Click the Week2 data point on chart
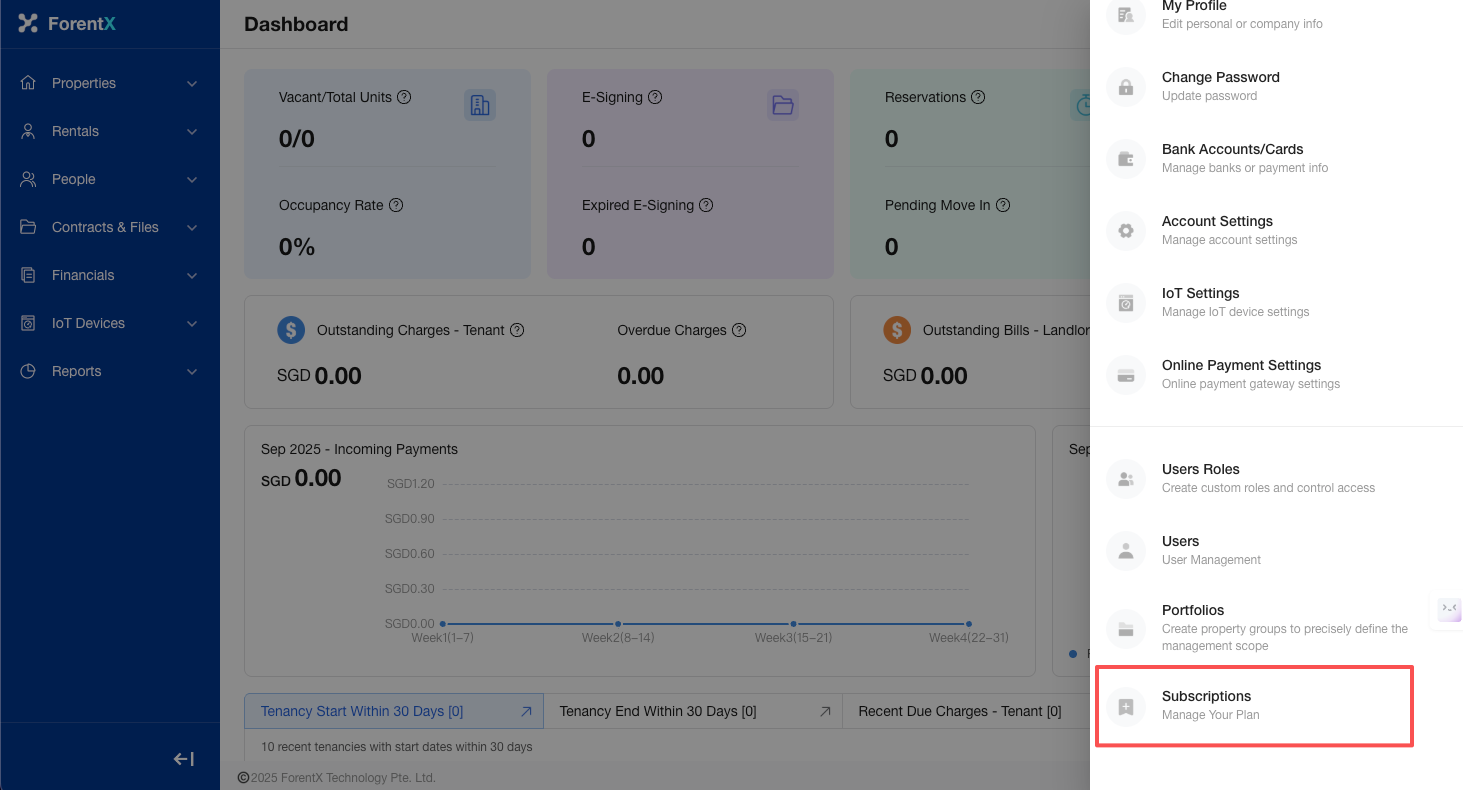Screen dimensions: 1463x790 pos(618,624)
